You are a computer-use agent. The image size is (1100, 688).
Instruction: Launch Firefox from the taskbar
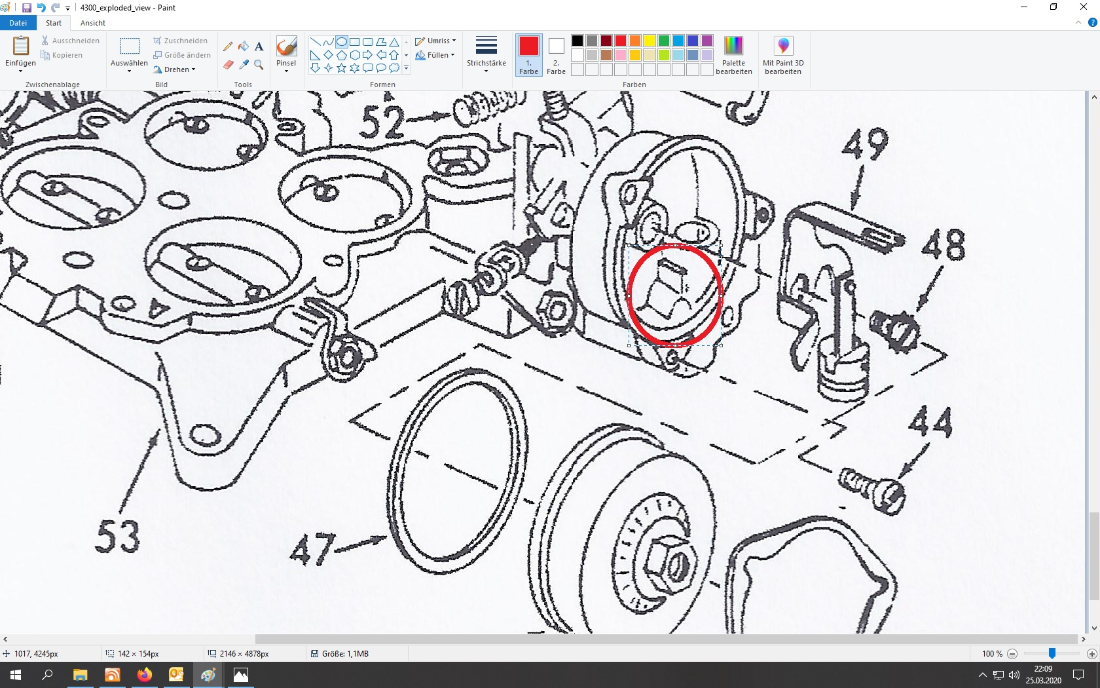(145, 675)
